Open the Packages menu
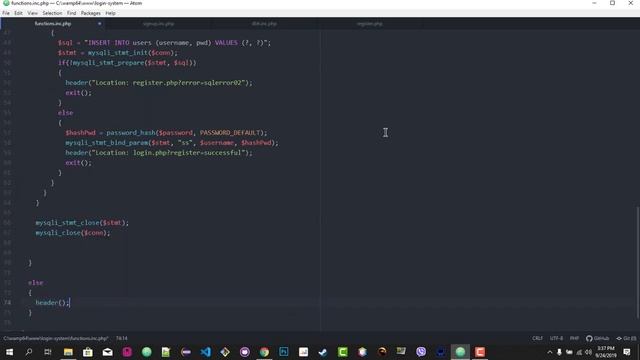The height and width of the screenshot is (360, 640). tap(91, 13)
